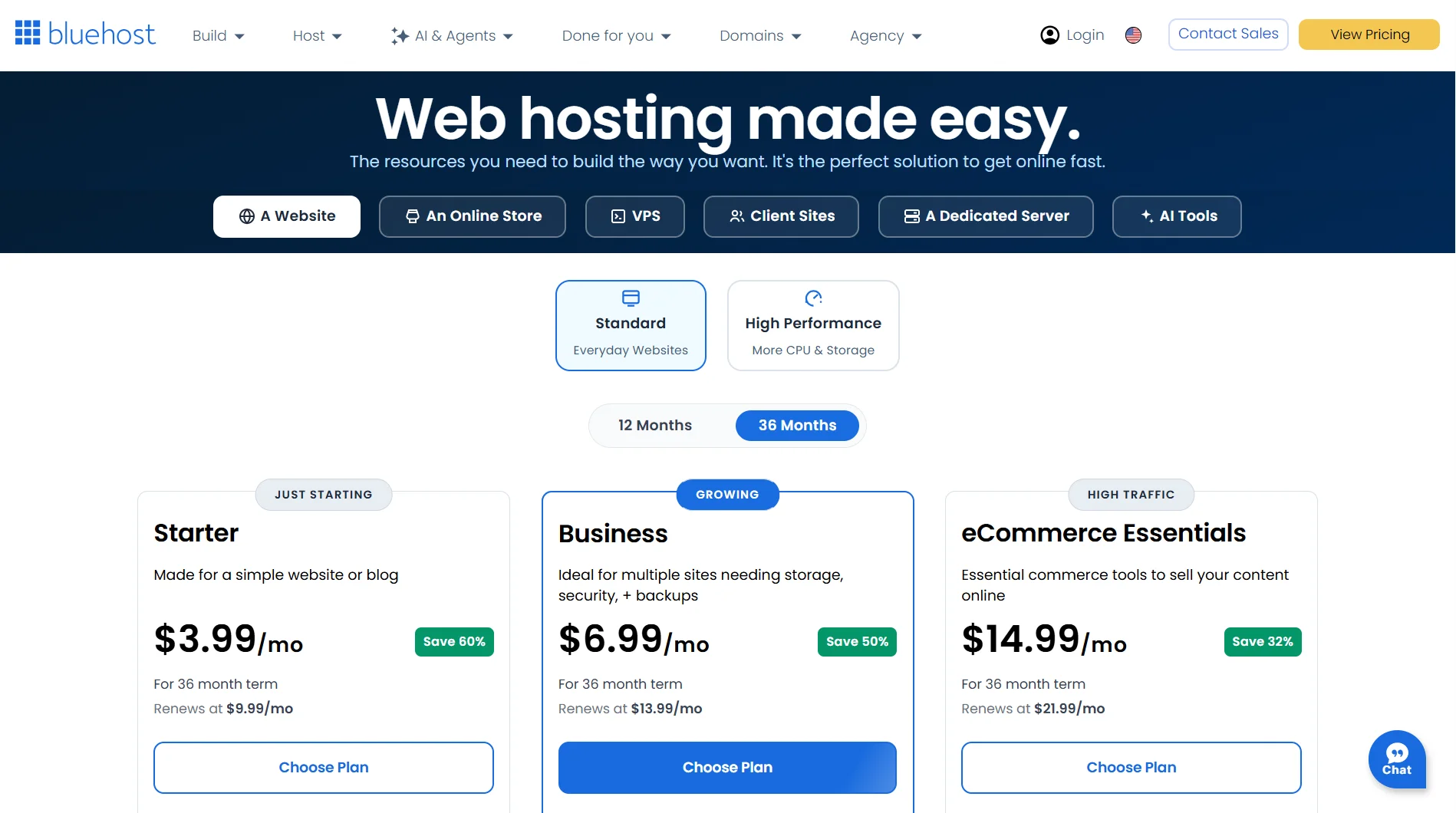The image size is (1456, 813).
Task: Open the Chat bubble widget
Action: (1397, 759)
